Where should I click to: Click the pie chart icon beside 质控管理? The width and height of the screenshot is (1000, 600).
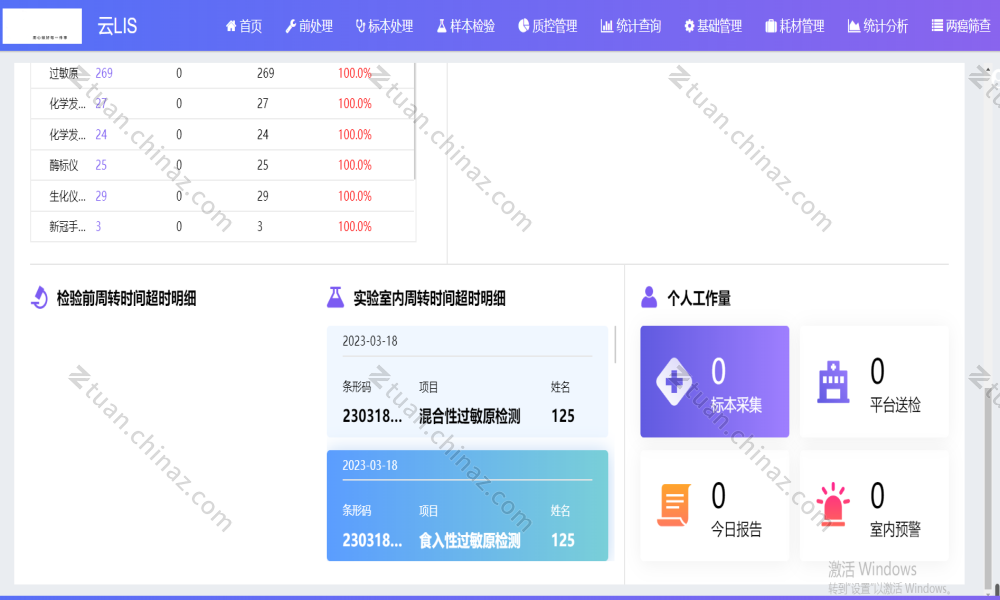(x=524, y=26)
